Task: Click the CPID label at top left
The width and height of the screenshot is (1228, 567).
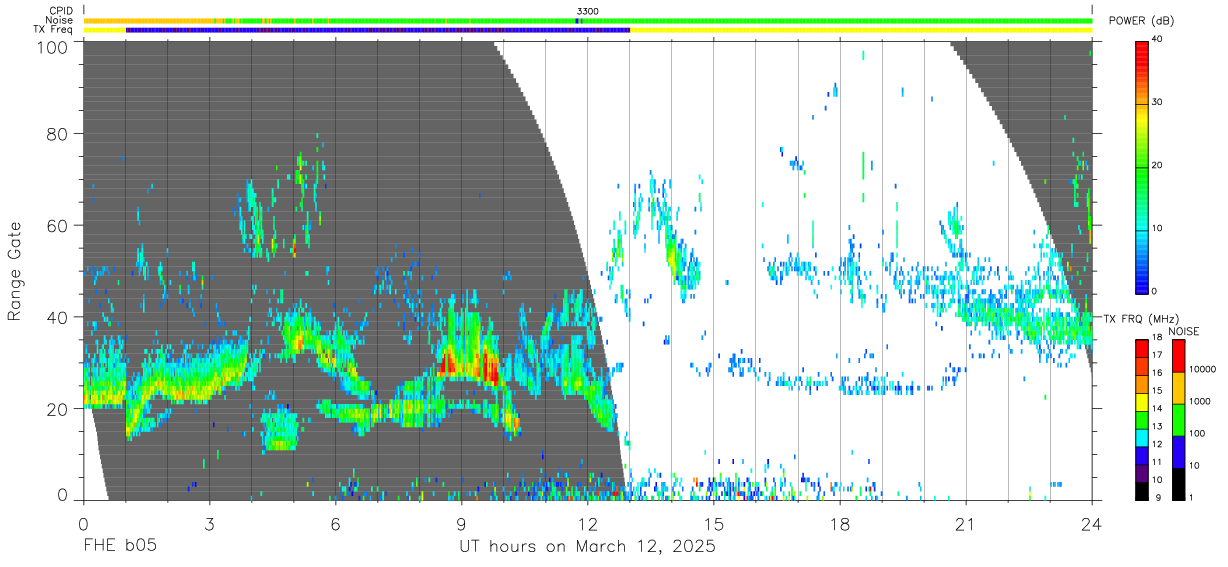Action: tap(60, 10)
